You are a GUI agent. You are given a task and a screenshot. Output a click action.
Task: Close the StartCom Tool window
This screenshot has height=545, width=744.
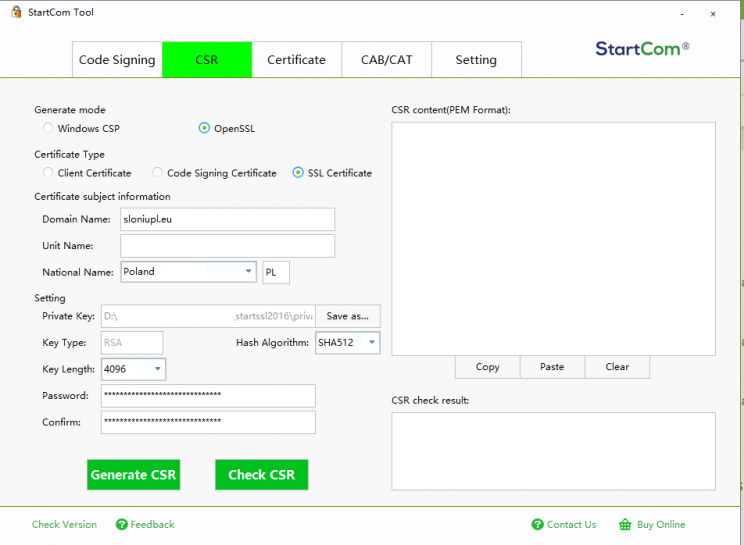click(713, 14)
